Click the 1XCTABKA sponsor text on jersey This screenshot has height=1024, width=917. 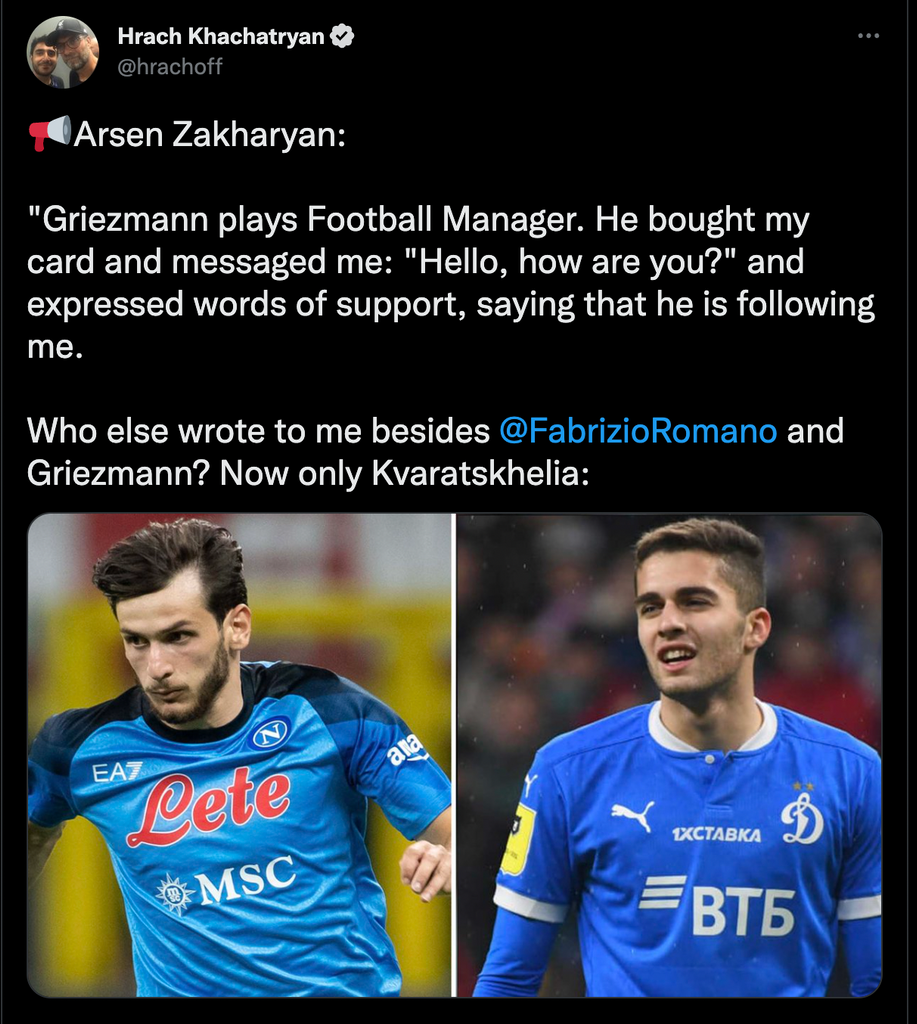click(716, 834)
